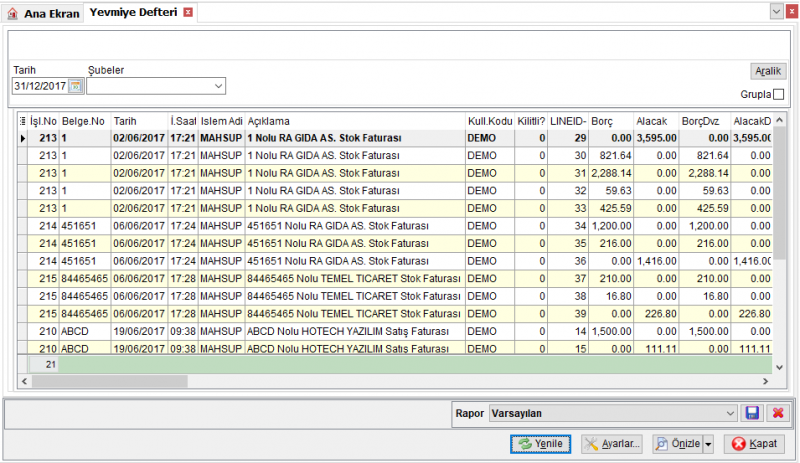This screenshot has width=800, height=463.
Task: Click the grid scroll right arrow
Action: 765,381
